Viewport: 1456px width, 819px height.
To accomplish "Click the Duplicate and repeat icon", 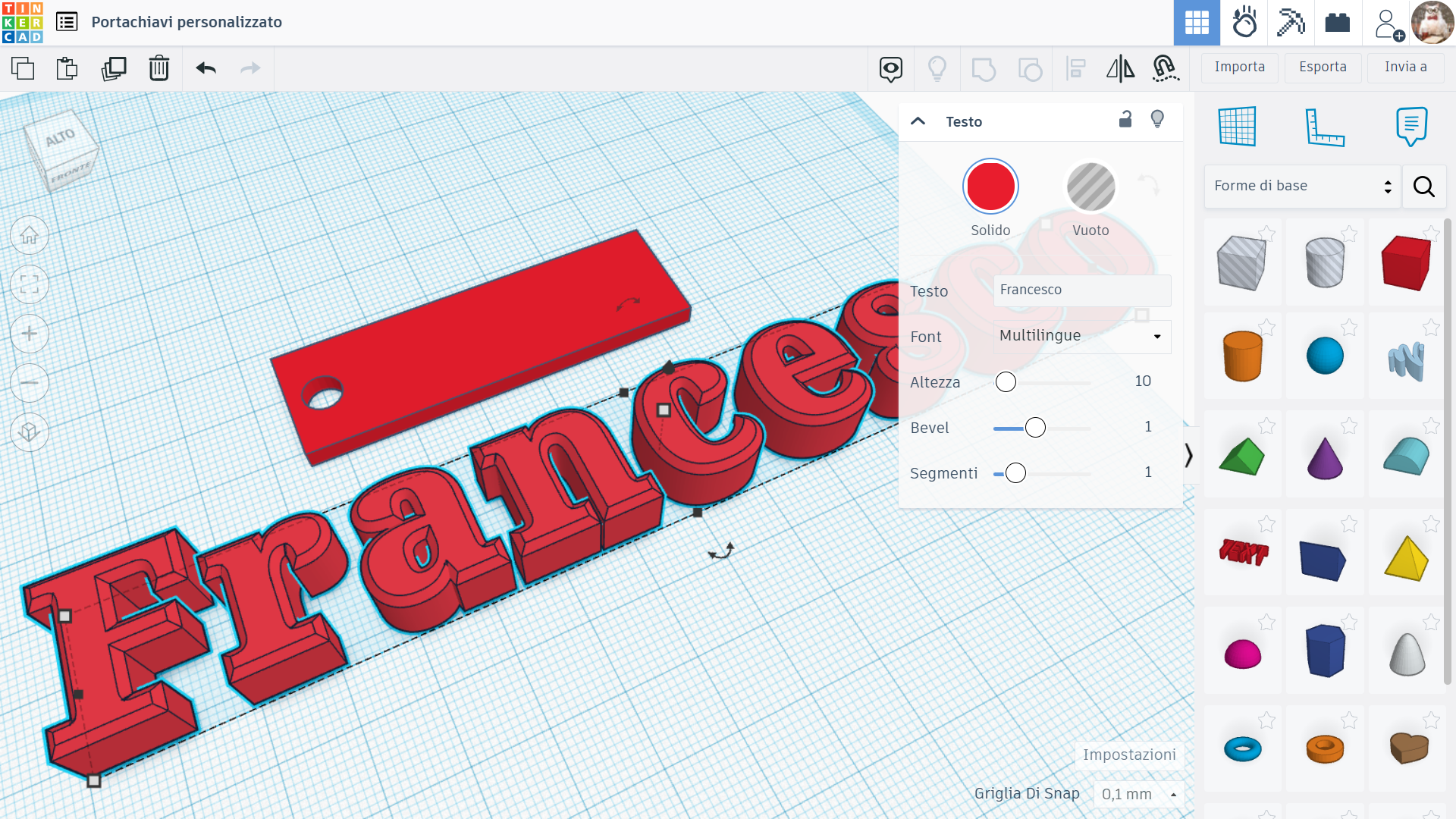I will (x=114, y=68).
